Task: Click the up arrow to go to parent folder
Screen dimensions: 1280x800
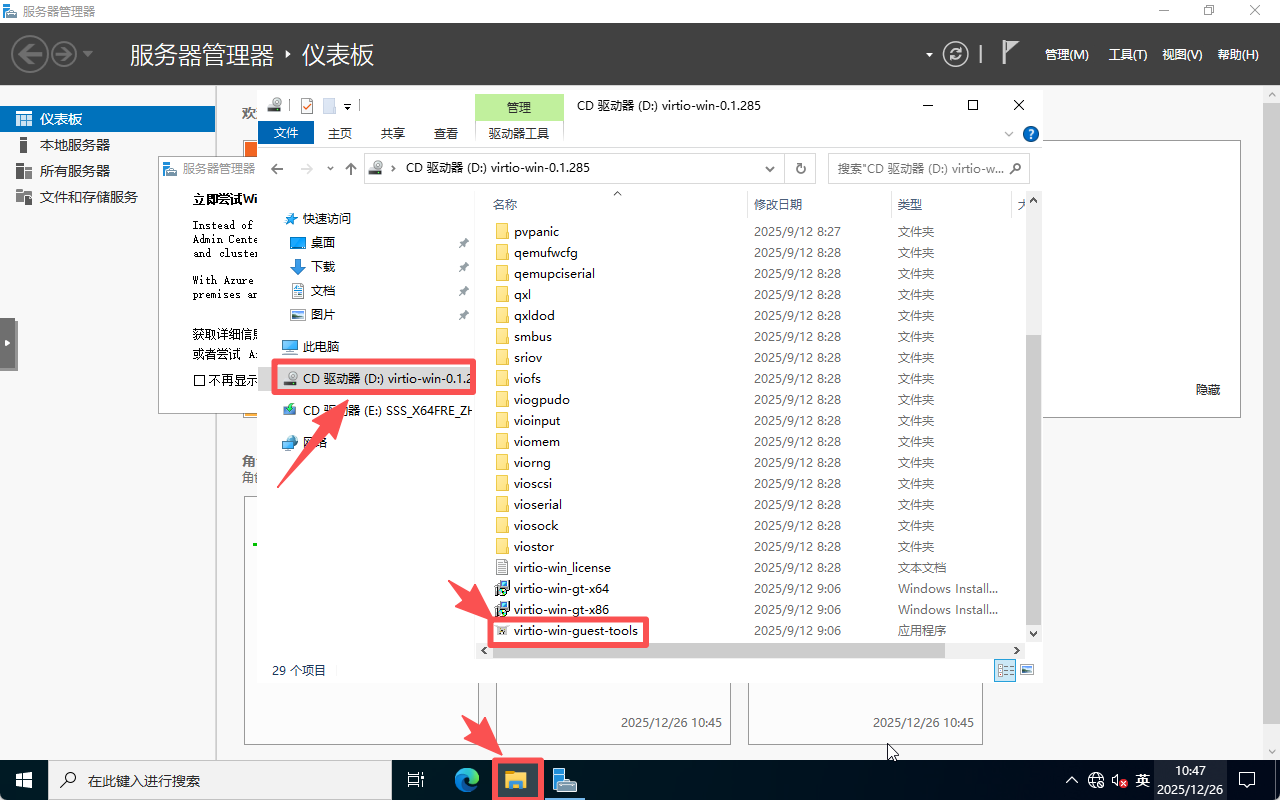Action: [x=349, y=168]
